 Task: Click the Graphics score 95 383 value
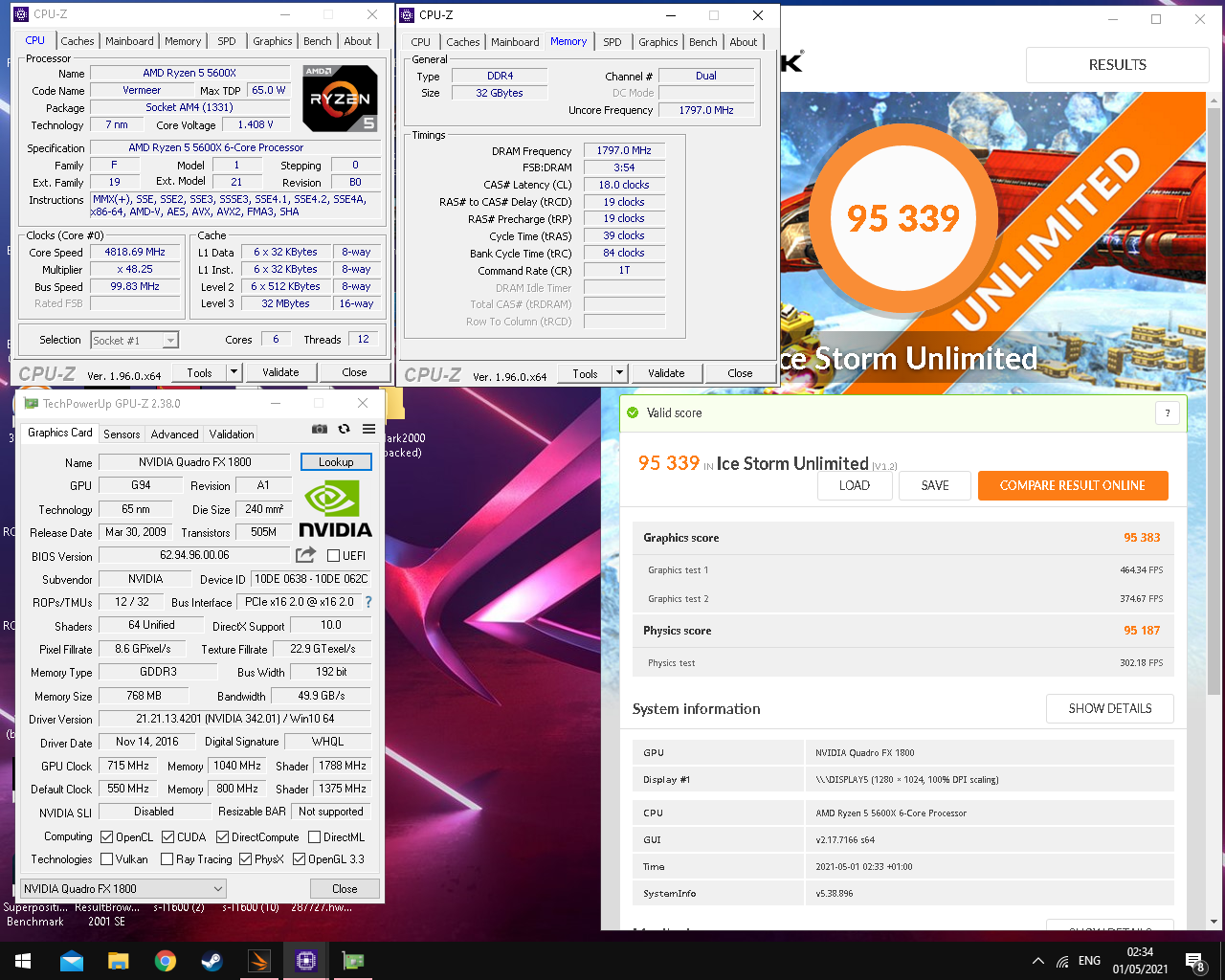(1142, 538)
